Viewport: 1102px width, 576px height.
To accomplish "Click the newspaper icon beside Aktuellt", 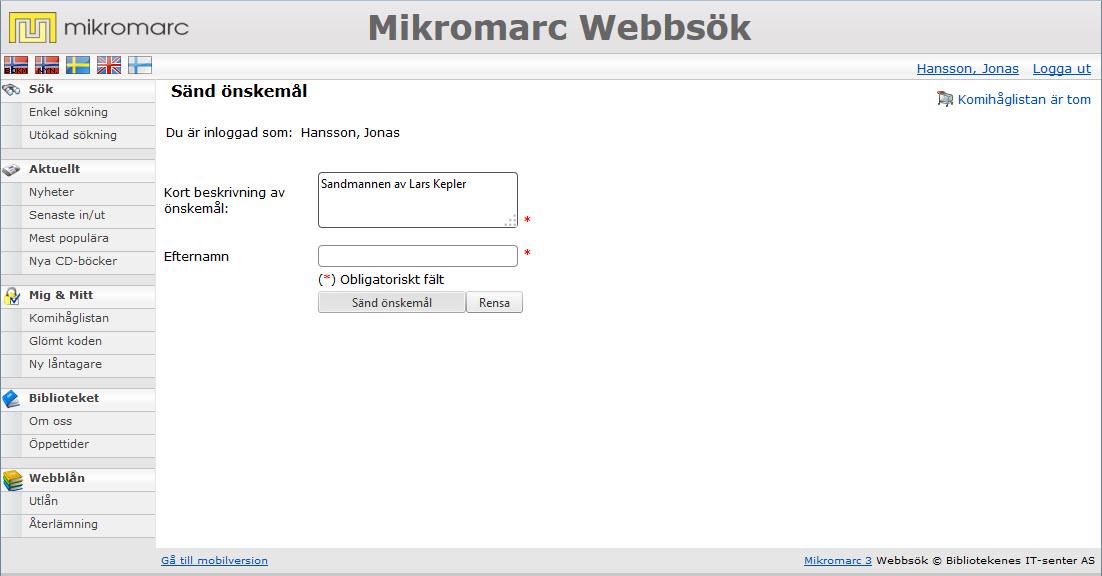I will 11,170.
